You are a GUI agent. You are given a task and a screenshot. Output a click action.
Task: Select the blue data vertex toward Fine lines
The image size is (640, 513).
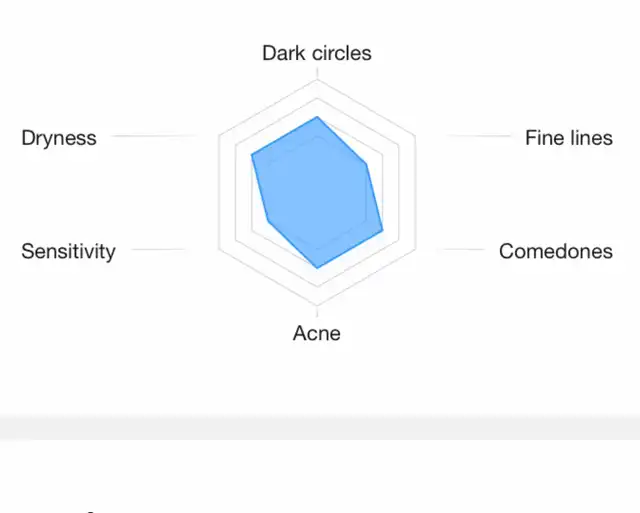click(366, 164)
